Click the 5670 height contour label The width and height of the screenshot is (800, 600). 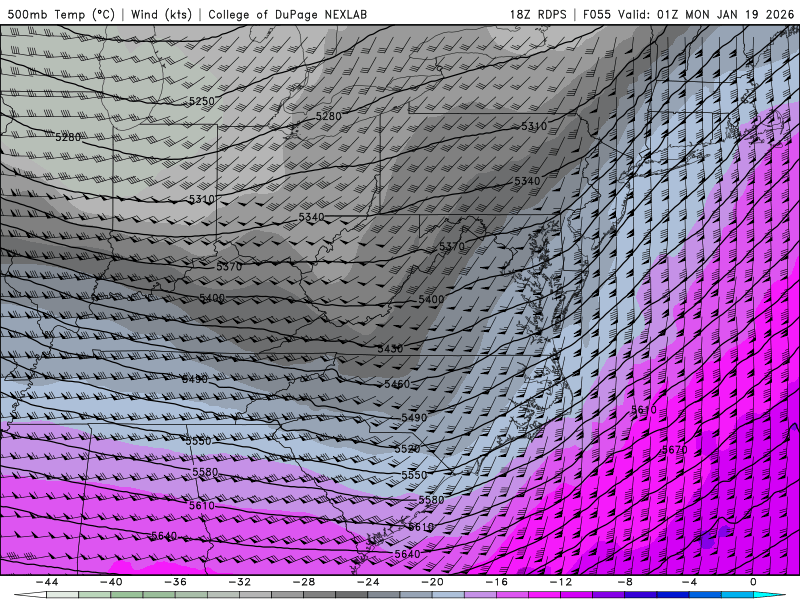click(674, 449)
